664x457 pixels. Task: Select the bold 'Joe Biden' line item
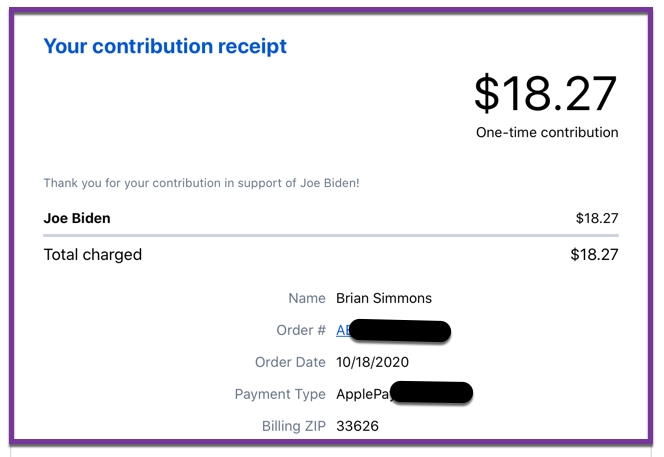pos(77,219)
